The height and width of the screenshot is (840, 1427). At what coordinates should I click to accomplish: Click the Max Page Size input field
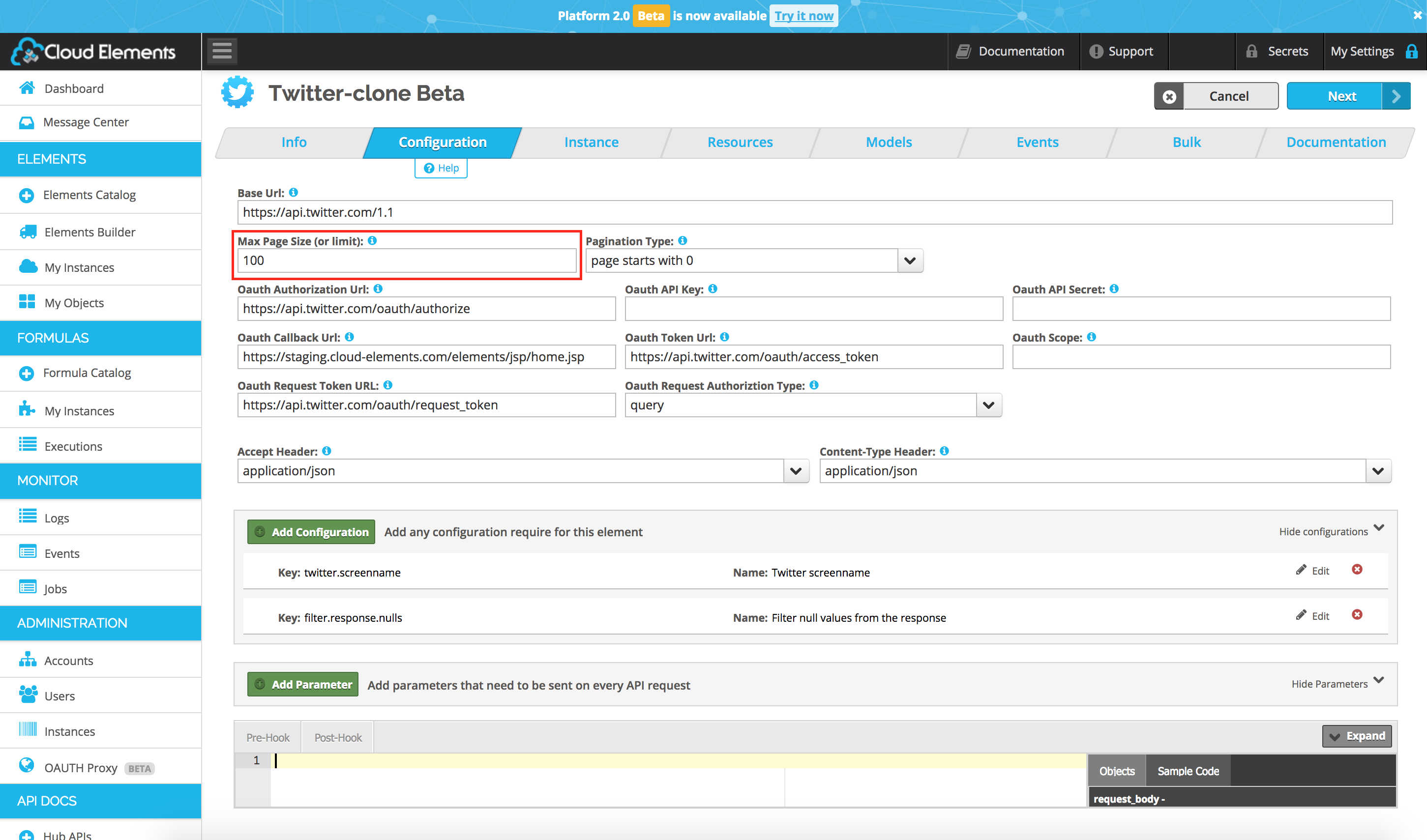click(x=407, y=261)
